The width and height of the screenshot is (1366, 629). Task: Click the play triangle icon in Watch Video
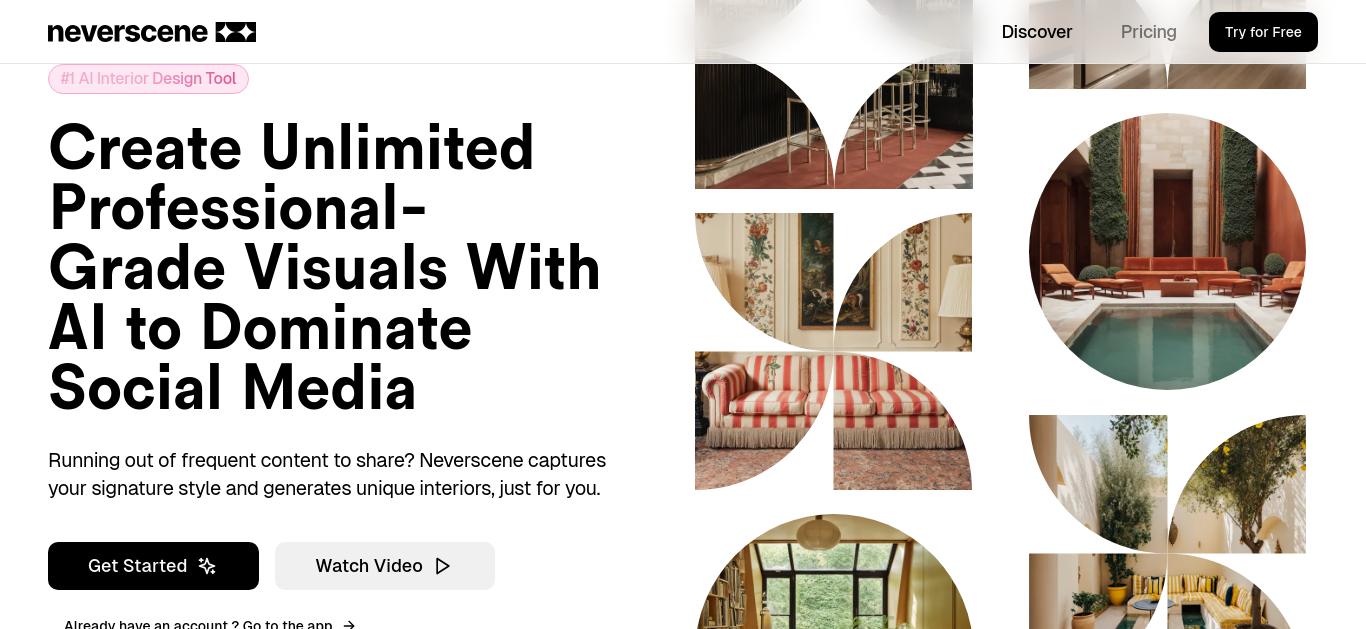(443, 566)
